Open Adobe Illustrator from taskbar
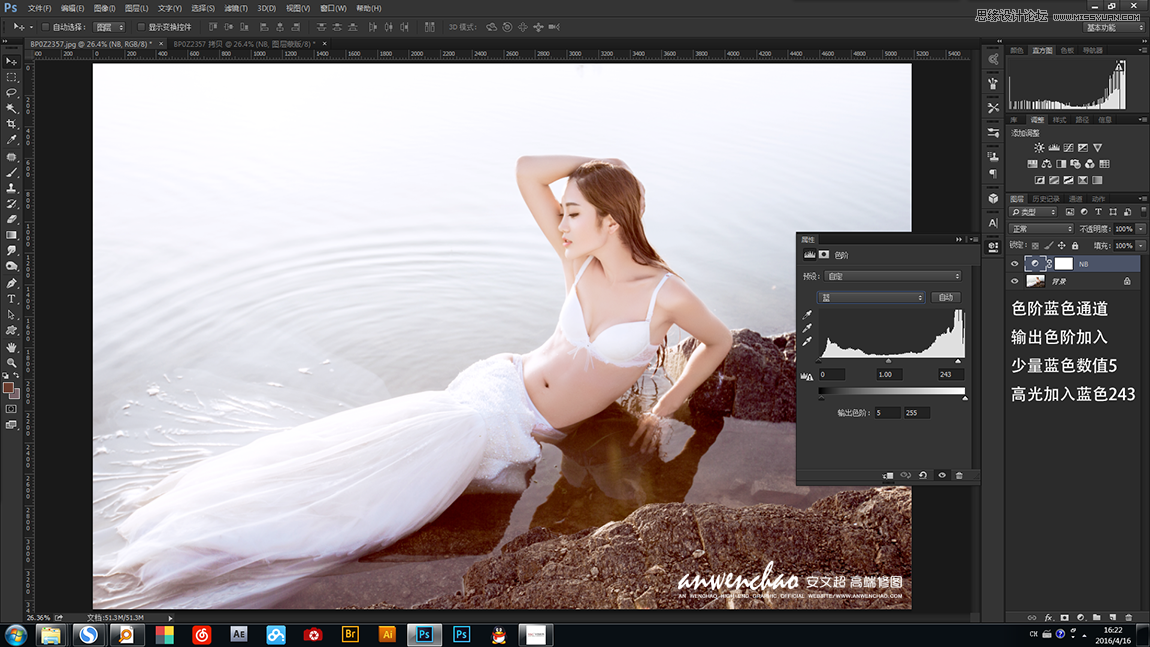 click(x=387, y=635)
